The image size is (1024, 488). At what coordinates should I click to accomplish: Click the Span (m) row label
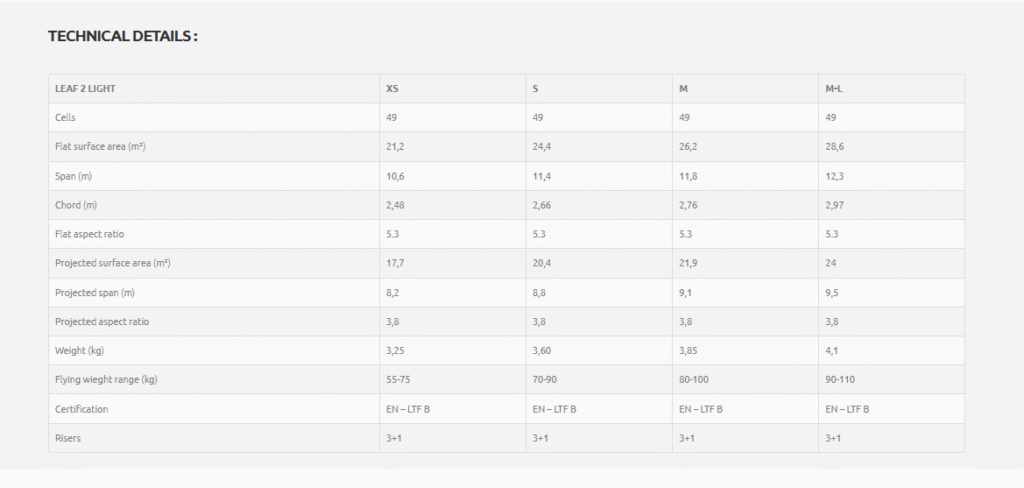75,176
